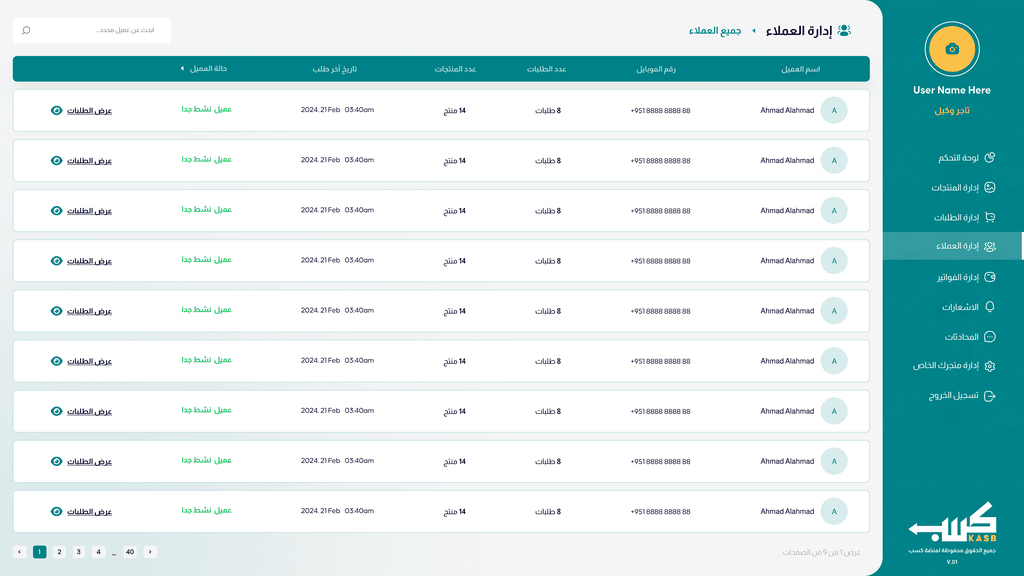1024x576 pixels.
Task: Click the إدارة العملاء page title text
Action: click(798, 31)
